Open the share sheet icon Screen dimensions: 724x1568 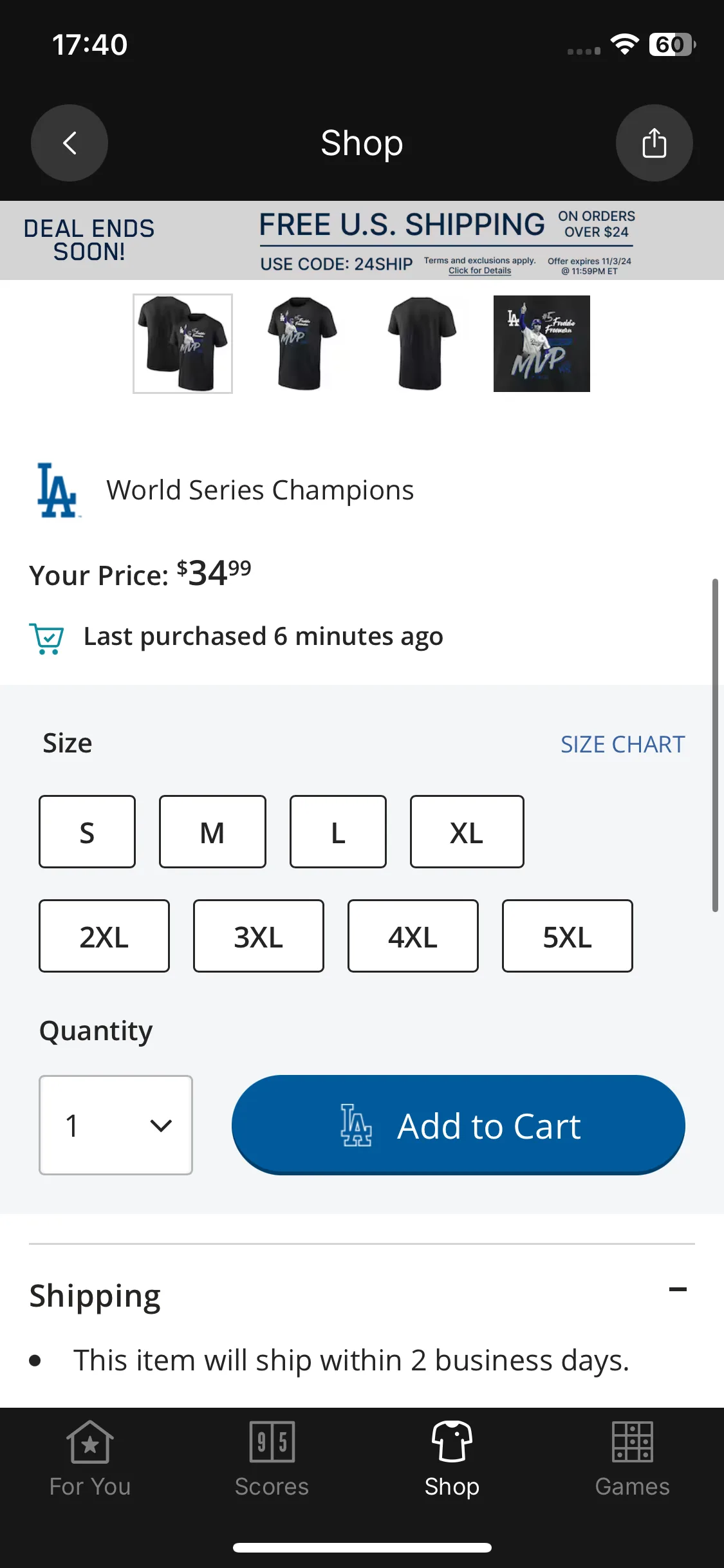[x=654, y=143]
